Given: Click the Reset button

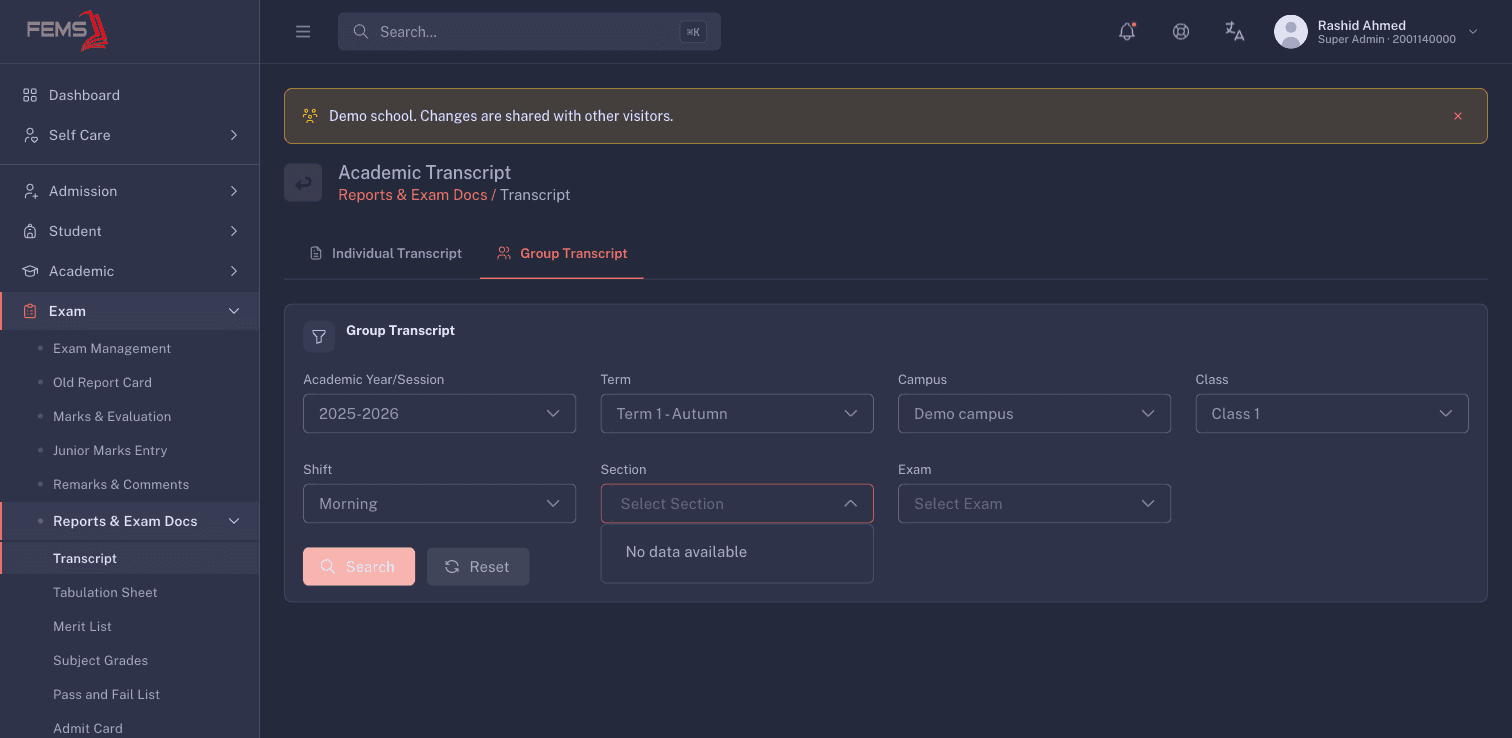Looking at the screenshot, I should [x=478, y=567].
